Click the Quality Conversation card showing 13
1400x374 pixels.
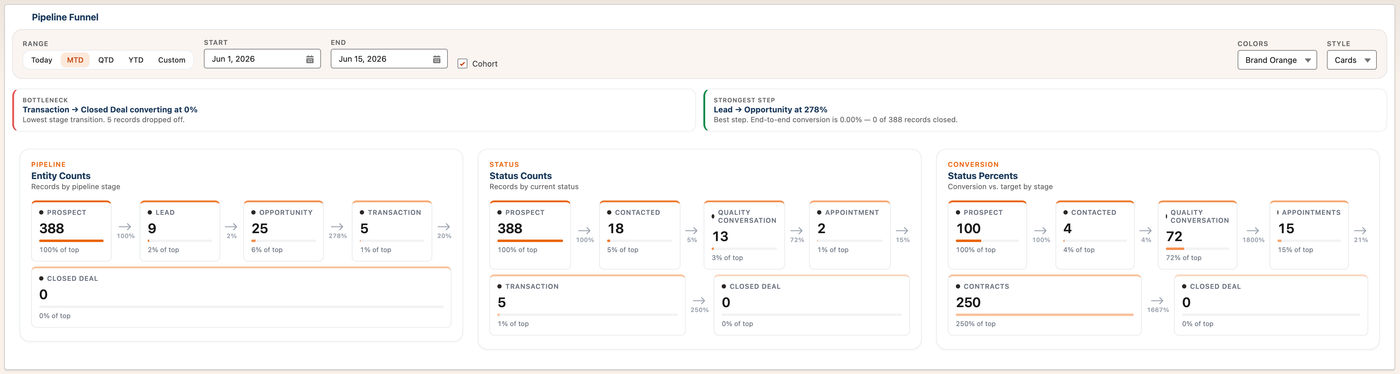coord(744,235)
